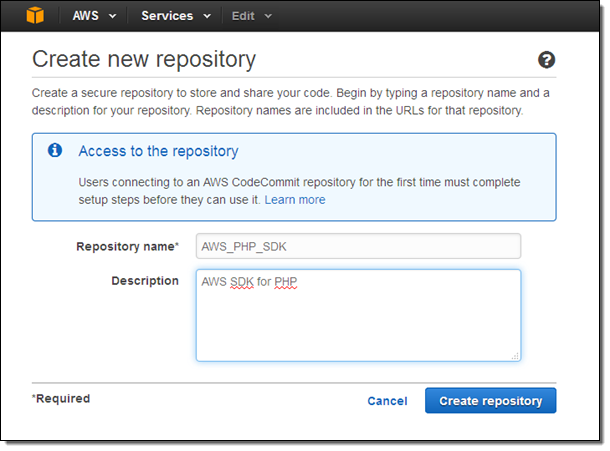Focus the Repository name text field

[x=358, y=246]
